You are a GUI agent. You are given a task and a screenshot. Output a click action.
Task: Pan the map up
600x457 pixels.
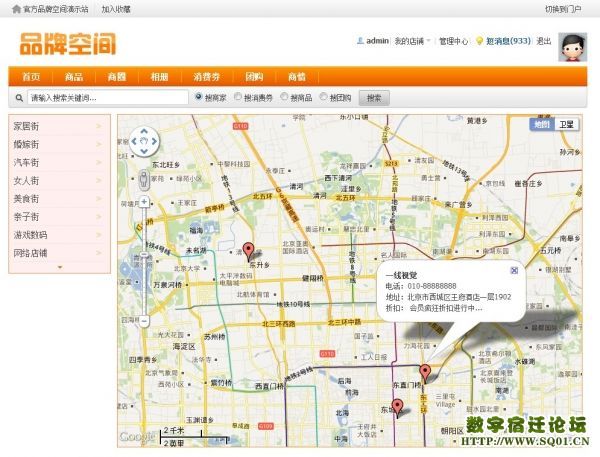click(x=144, y=131)
